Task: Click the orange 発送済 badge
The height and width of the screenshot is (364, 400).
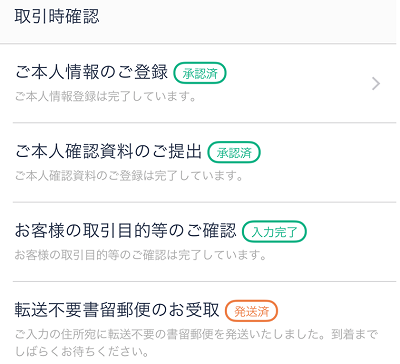Action: (251, 311)
